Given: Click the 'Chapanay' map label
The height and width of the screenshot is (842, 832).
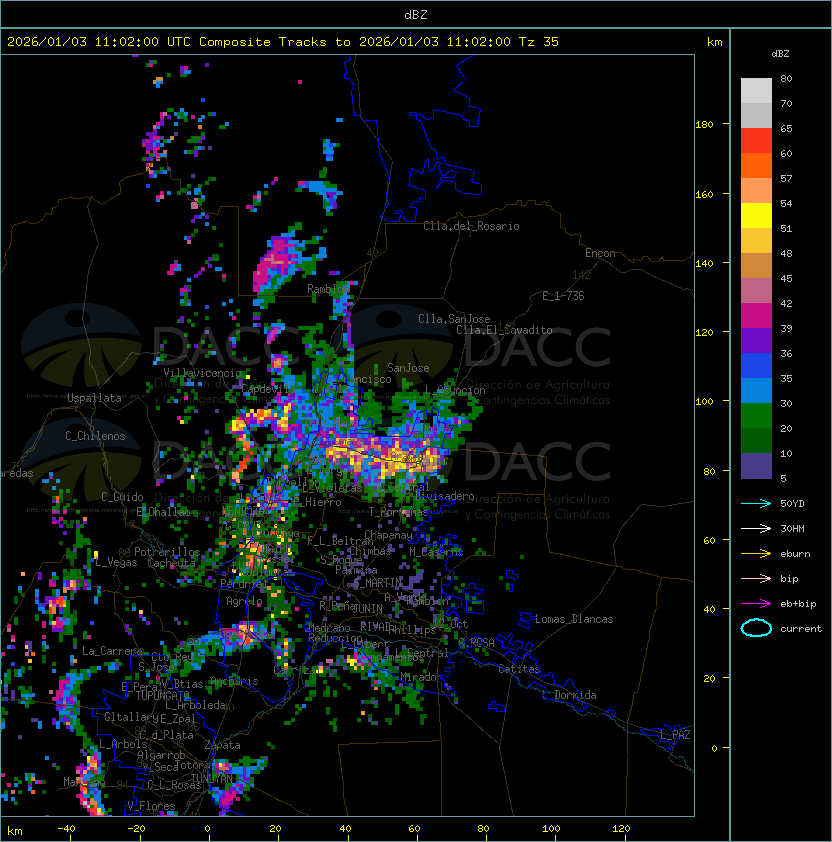Looking at the screenshot, I should coord(388,535).
